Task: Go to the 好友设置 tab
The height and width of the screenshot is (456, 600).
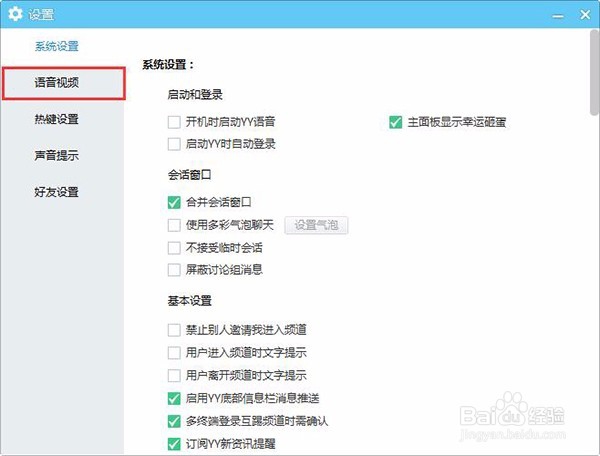Action: [x=57, y=192]
